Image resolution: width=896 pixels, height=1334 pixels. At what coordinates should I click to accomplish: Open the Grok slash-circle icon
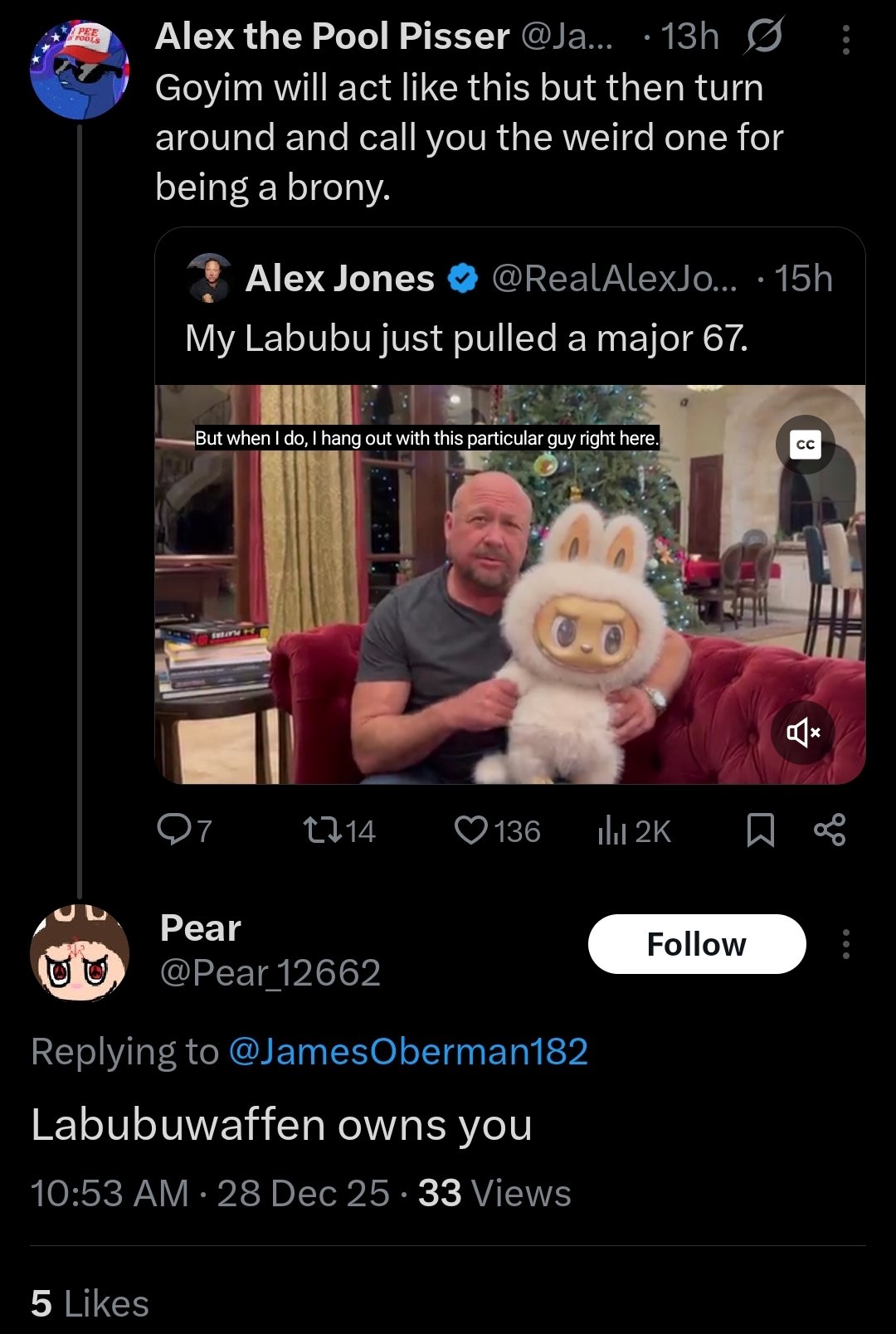[x=763, y=37]
